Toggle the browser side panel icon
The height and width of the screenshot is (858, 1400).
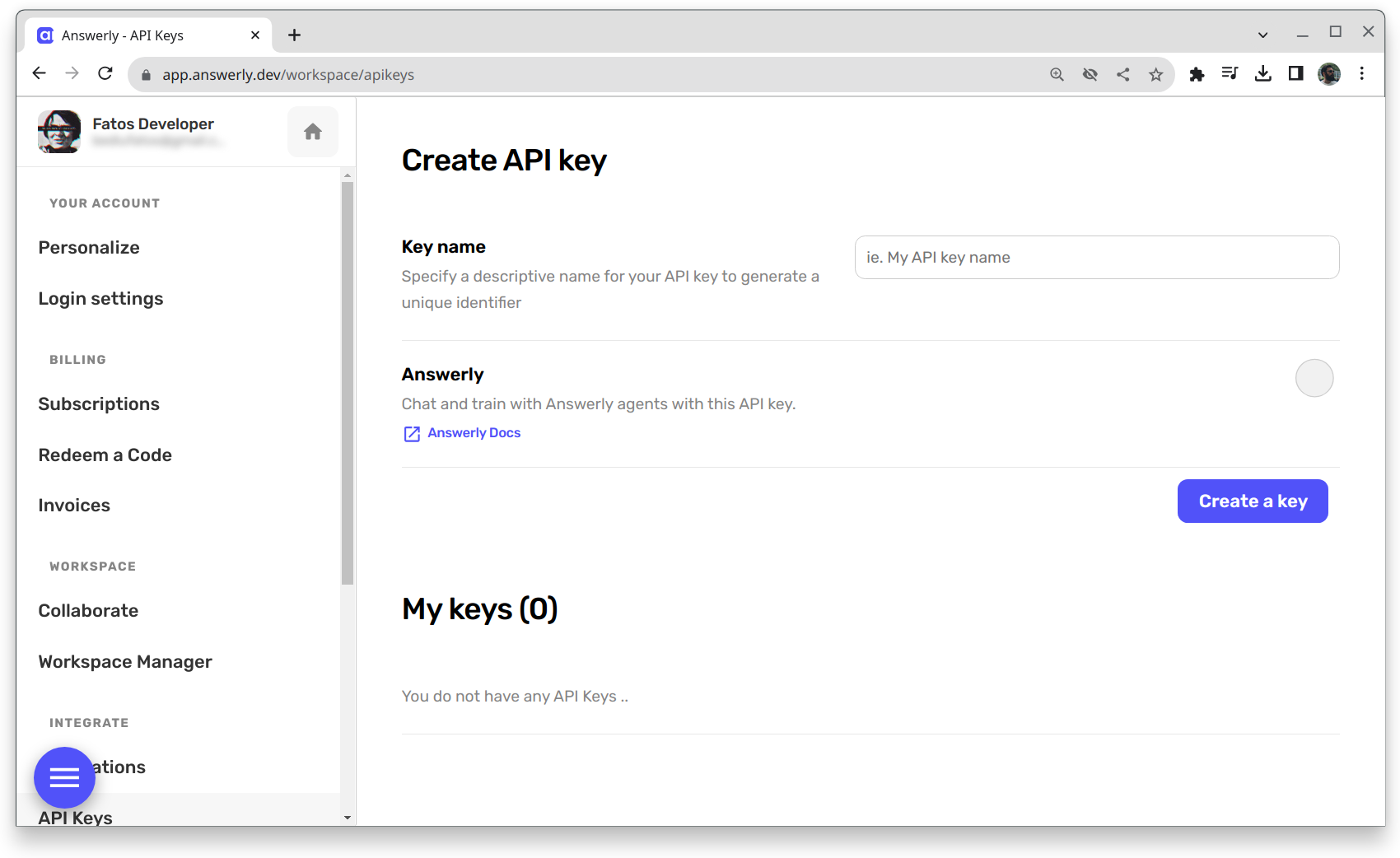(1295, 74)
